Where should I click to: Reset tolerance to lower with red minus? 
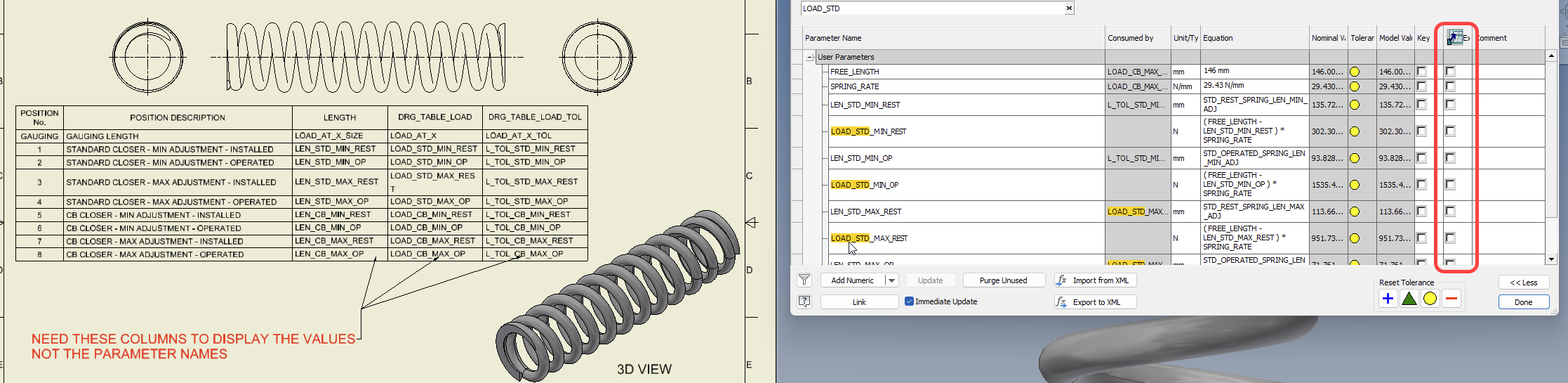pos(1451,299)
